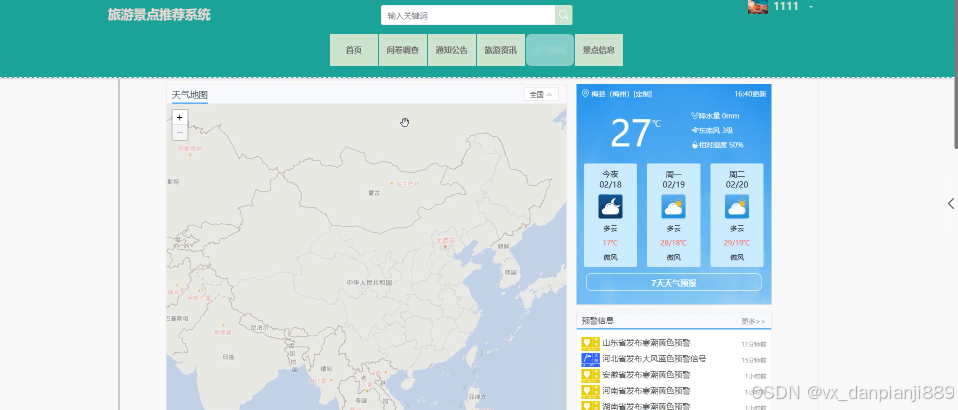
Task: Open the 7天天气预报 button
Action: (674, 282)
